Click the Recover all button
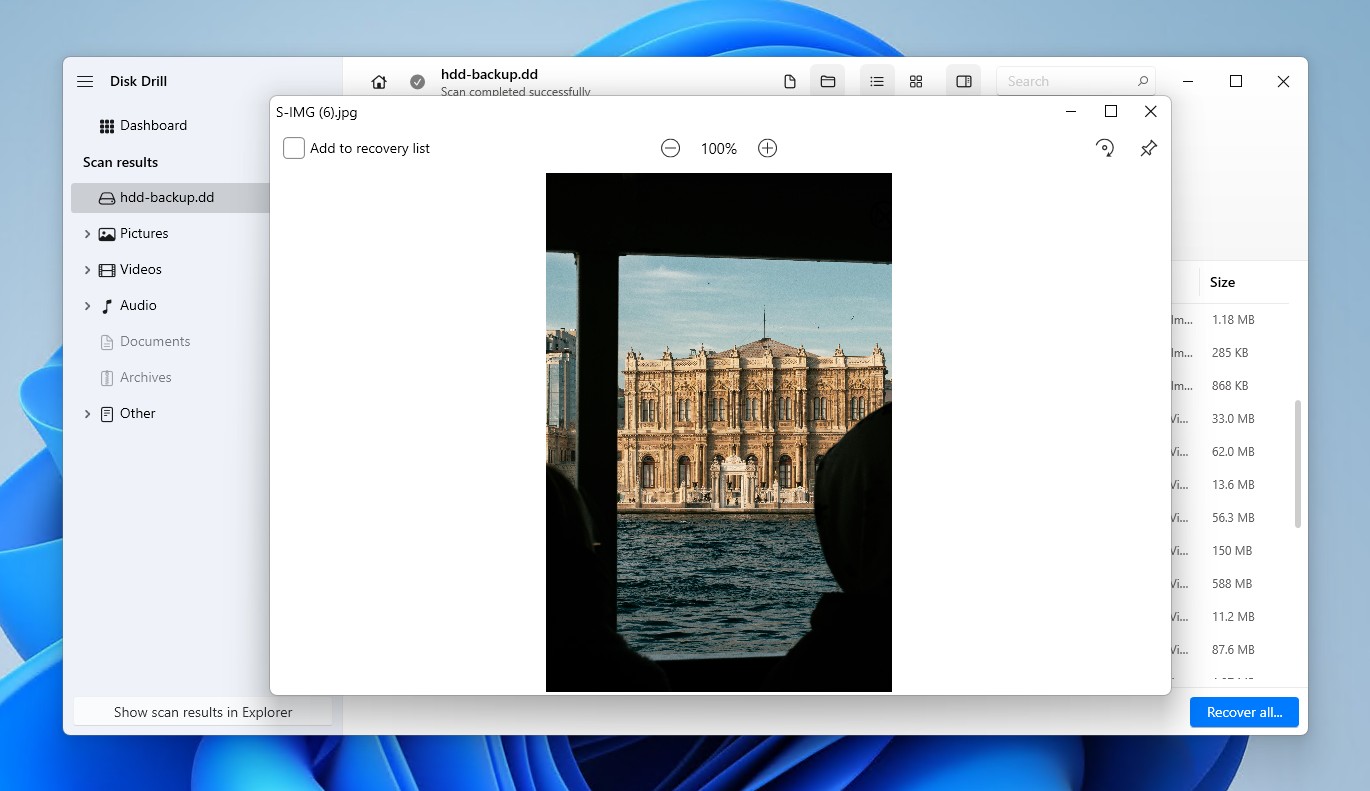The width and height of the screenshot is (1370, 791). click(1244, 712)
